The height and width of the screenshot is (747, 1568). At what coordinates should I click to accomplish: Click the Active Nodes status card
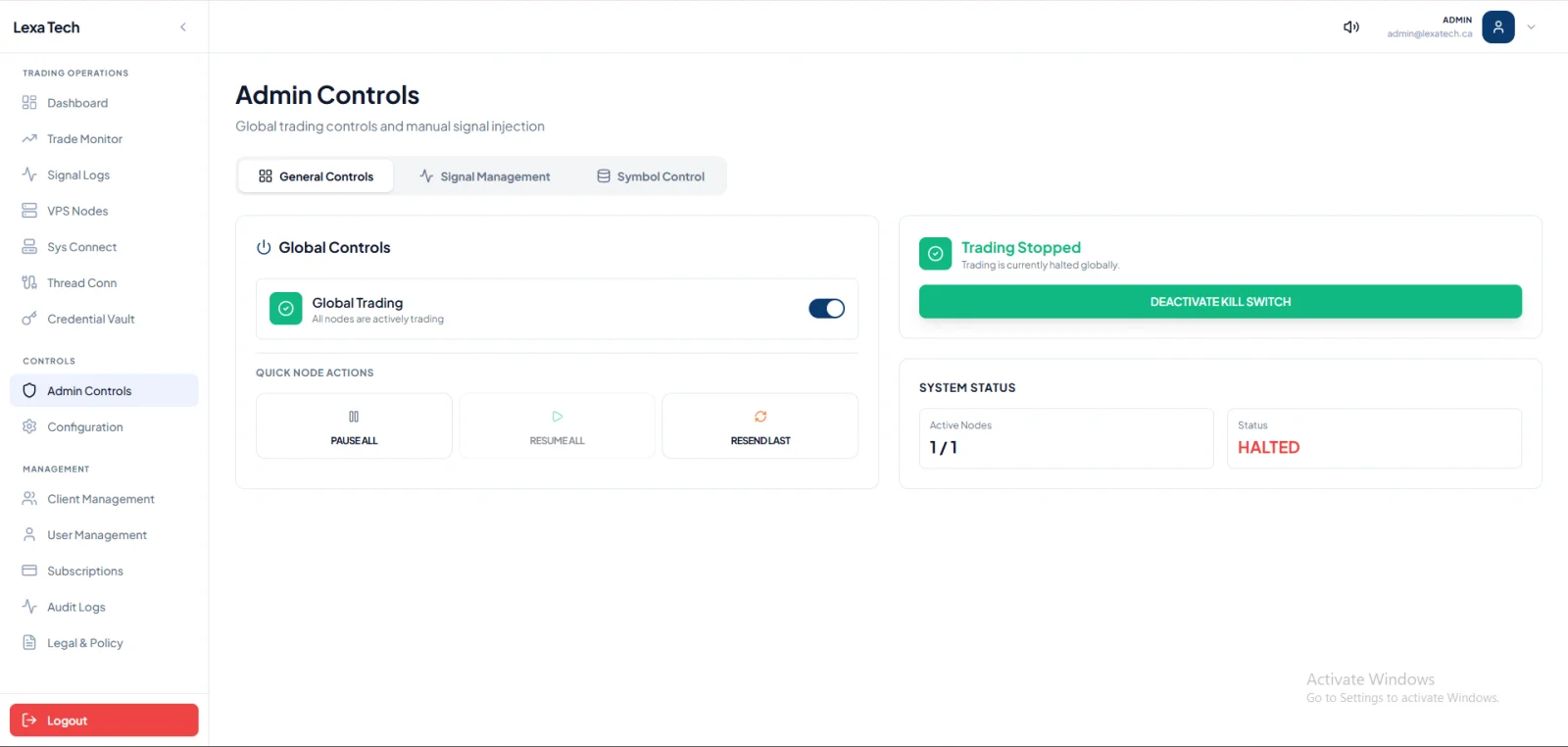click(1066, 438)
